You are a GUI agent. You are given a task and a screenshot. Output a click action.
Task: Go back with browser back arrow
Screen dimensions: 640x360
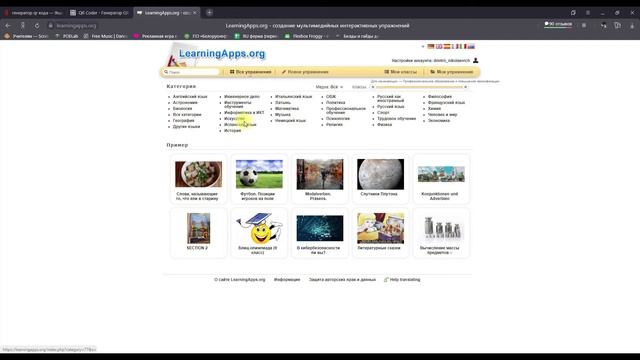(x=8, y=25)
